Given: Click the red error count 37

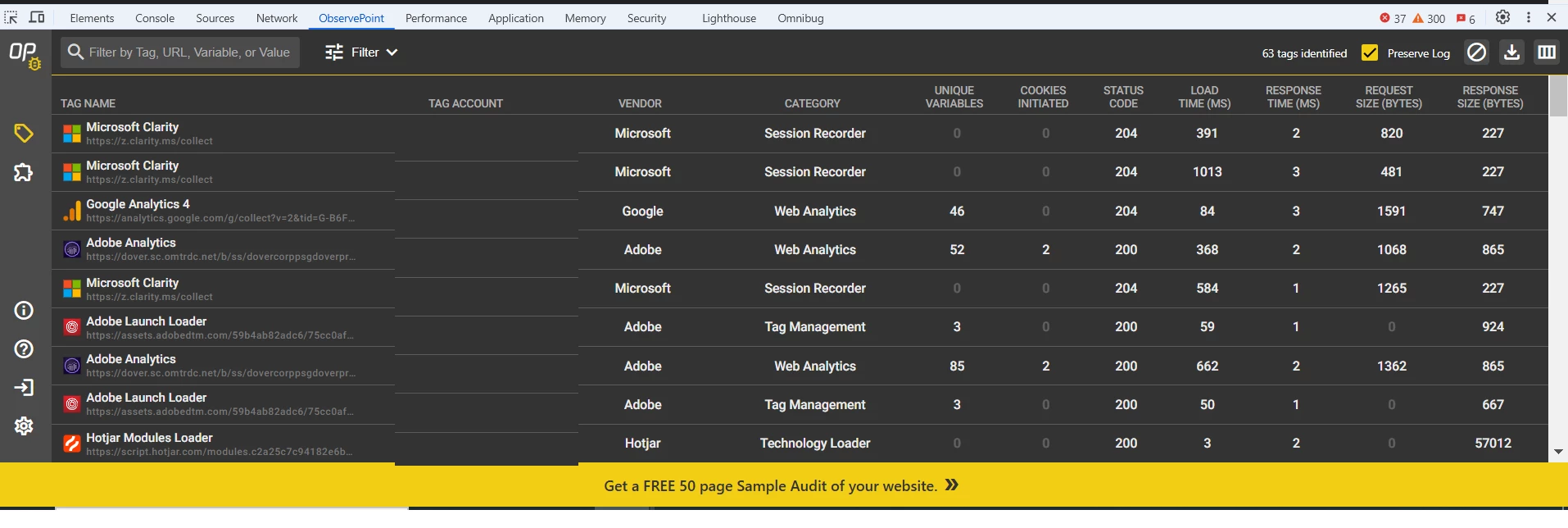Looking at the screenshot, I should 1393,18.
